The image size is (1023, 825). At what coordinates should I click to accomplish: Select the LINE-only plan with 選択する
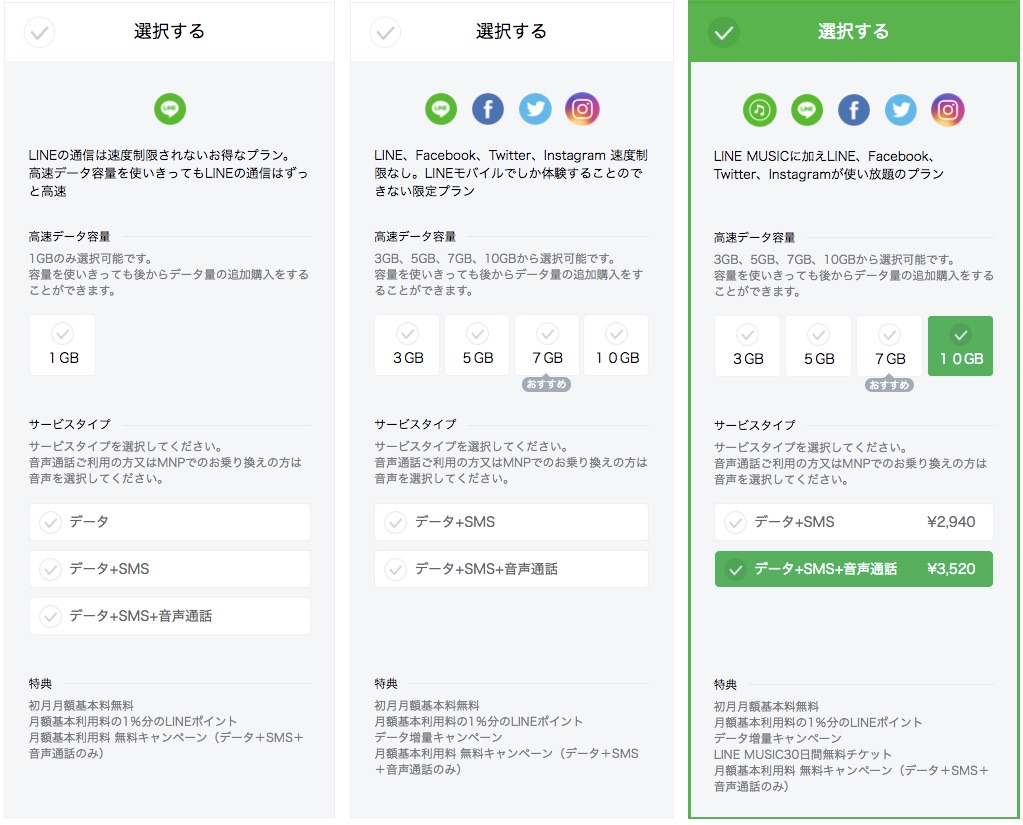click(x=170, y=31)
